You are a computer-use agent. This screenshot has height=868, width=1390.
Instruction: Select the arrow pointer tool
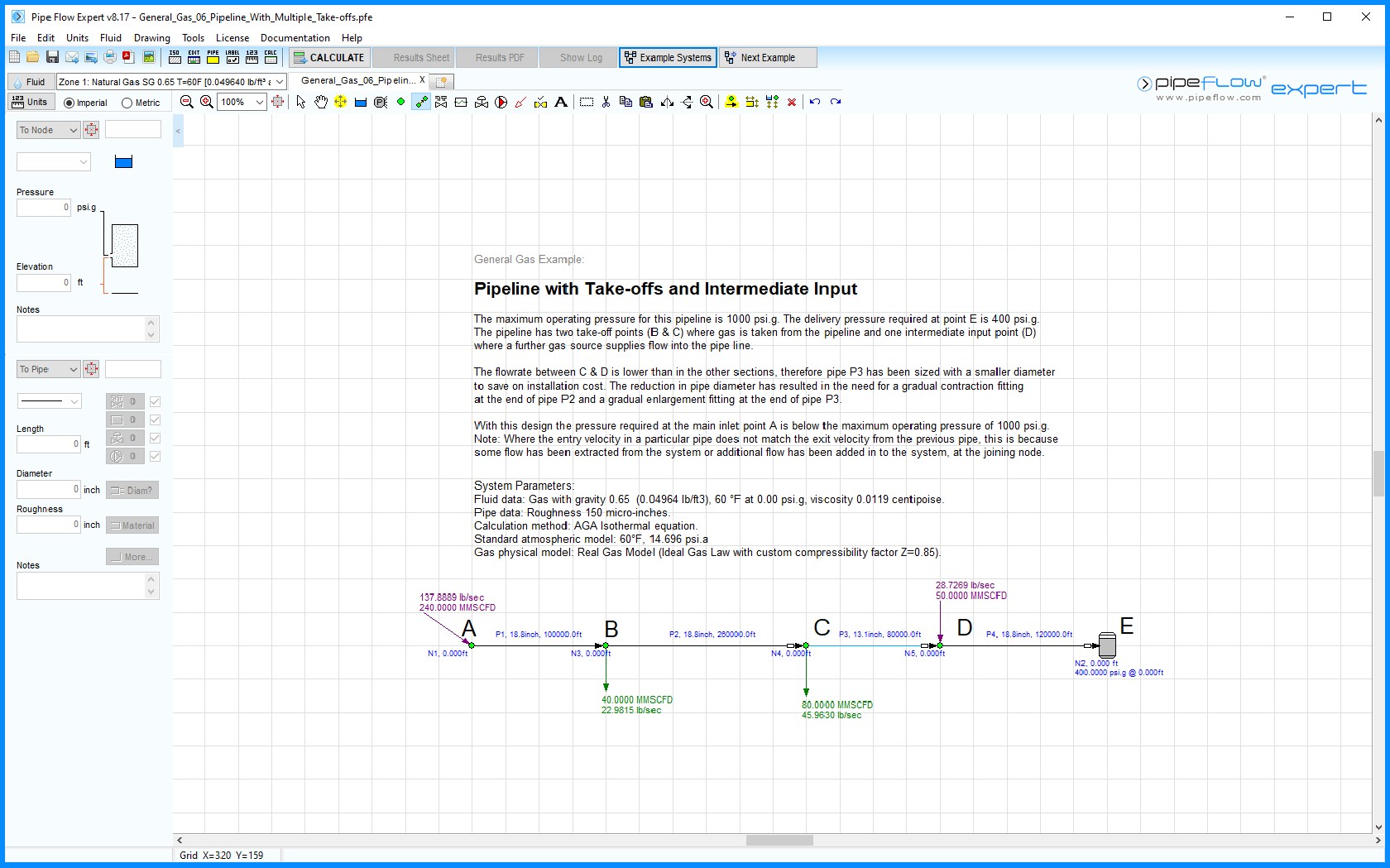301,102
